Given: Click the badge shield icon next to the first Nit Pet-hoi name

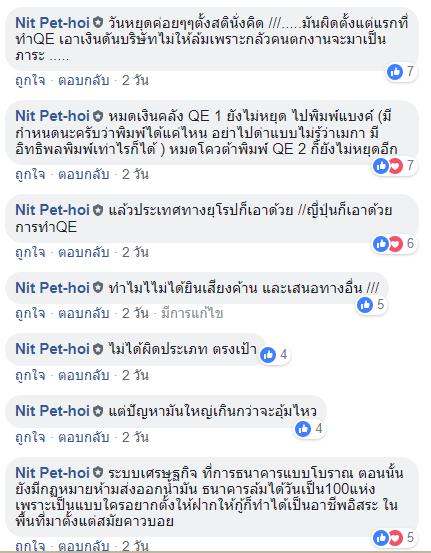Looking at the screenshot, I should [98, 23].
